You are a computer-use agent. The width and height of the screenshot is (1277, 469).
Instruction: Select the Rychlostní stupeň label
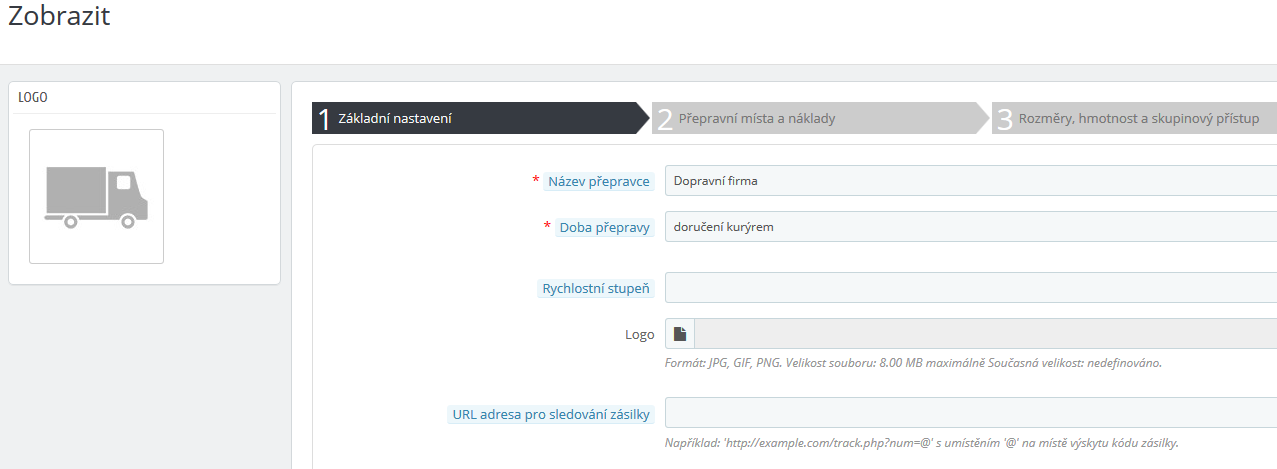pos(596,289)
